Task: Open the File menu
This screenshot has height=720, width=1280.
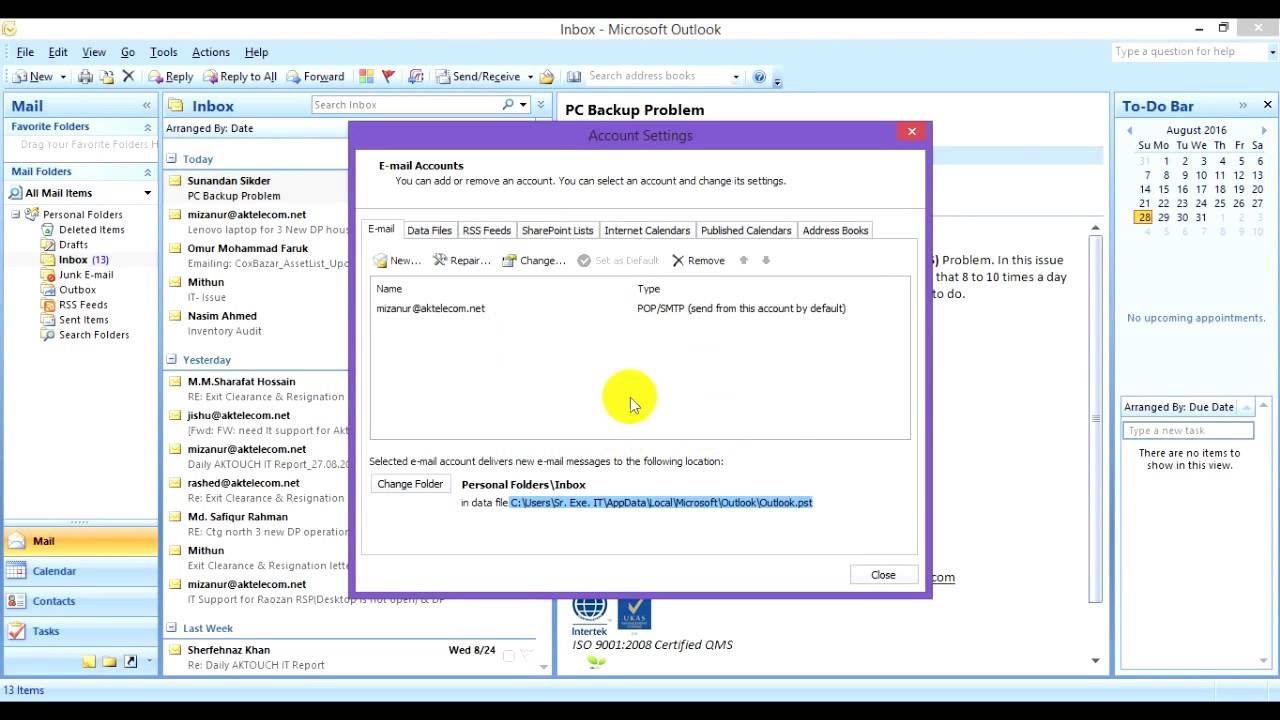Action: 25,52
